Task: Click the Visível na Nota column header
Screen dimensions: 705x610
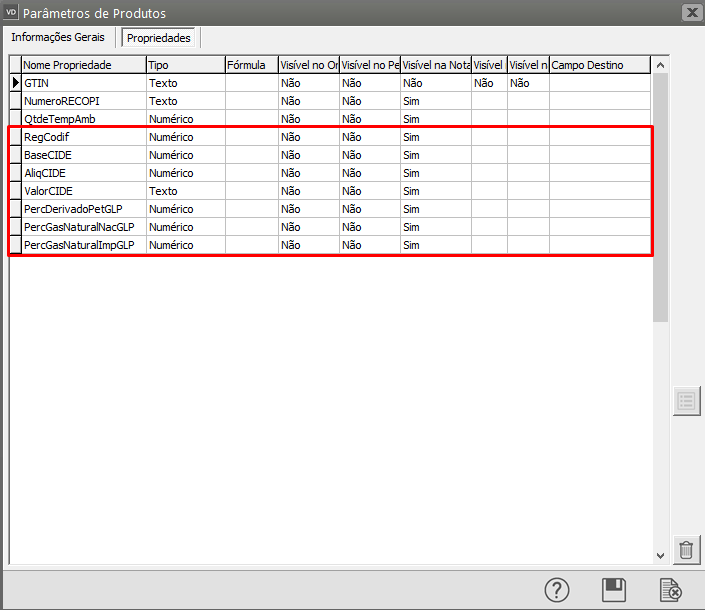Action: pyautogui.click(x=436, y=65)
